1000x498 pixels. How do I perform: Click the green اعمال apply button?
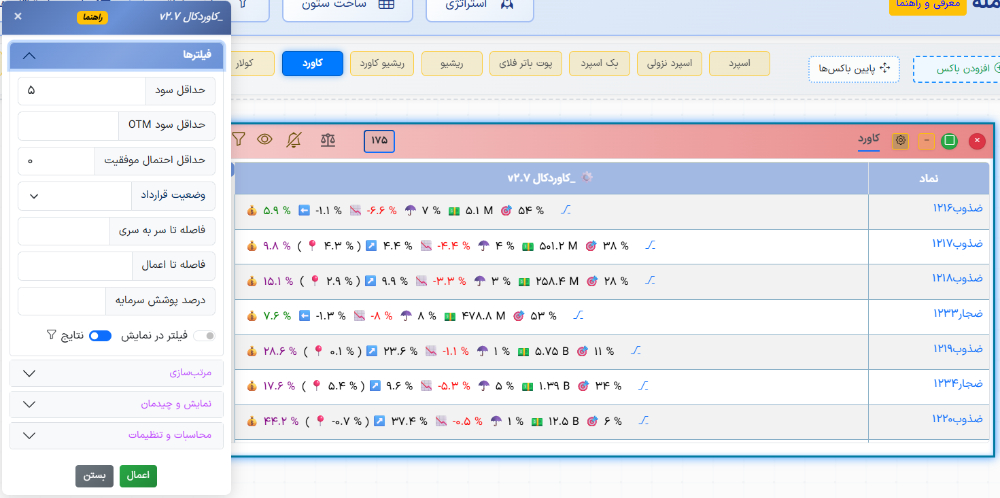[x=138, y=476]
